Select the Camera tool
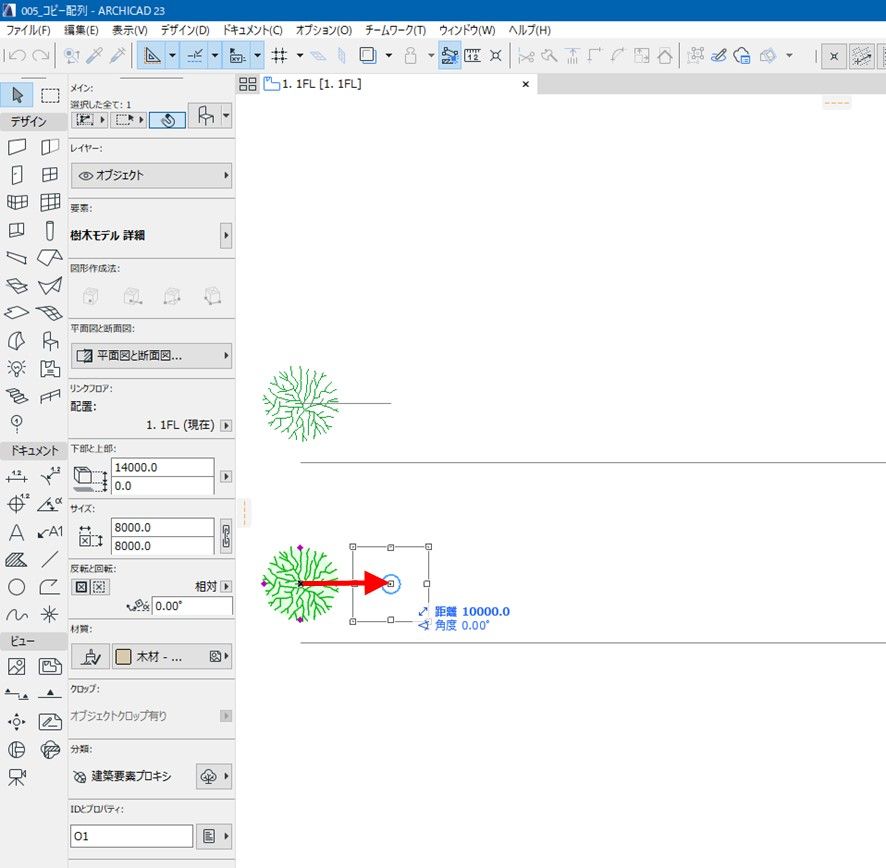 coord(17,777)
